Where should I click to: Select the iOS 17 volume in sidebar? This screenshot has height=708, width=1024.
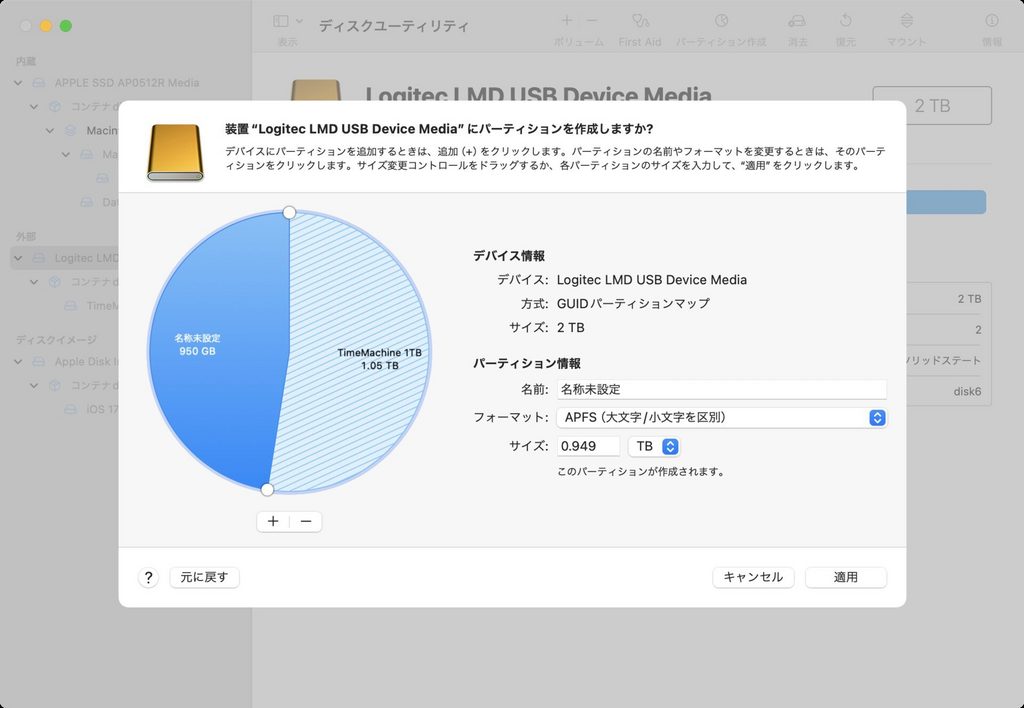click(102, 410)
